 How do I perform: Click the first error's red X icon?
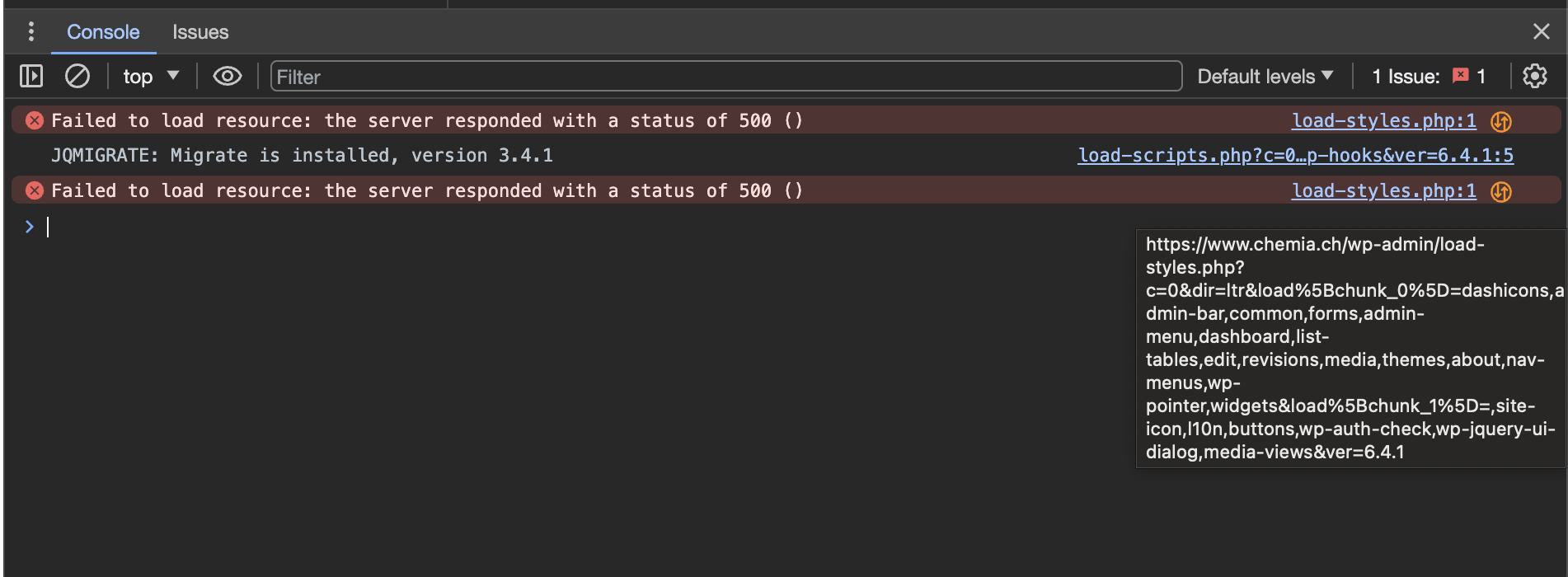click(35, 121)
